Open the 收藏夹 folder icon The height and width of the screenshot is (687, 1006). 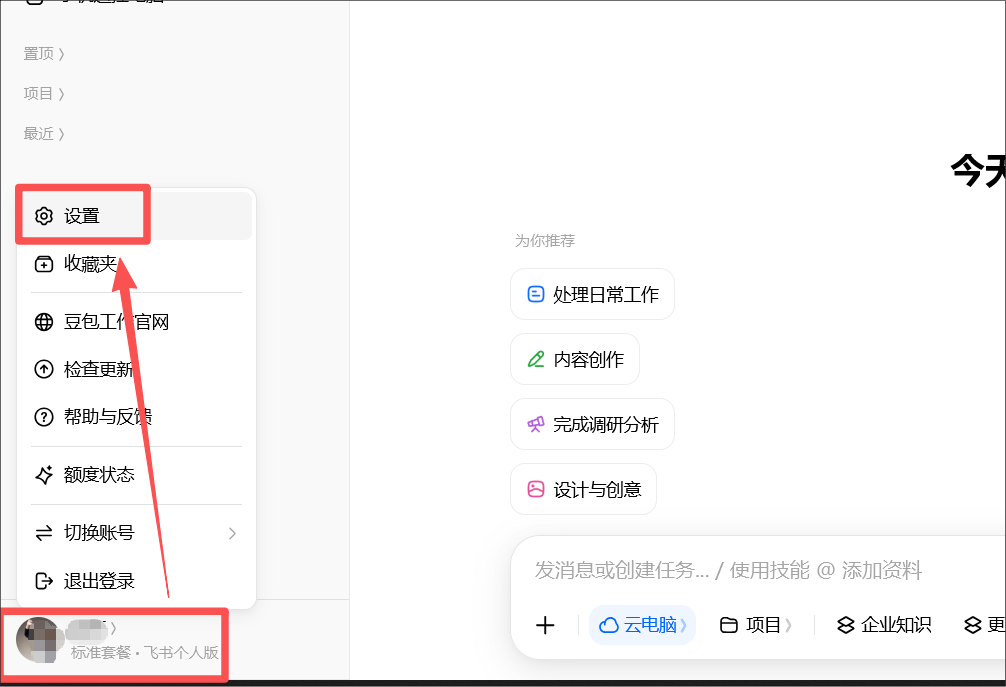(x=44, y=264)
